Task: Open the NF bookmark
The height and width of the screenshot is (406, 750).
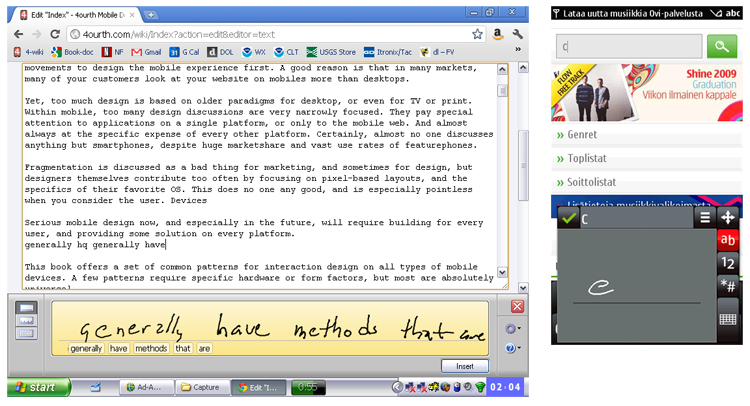Action: [113, 52]
